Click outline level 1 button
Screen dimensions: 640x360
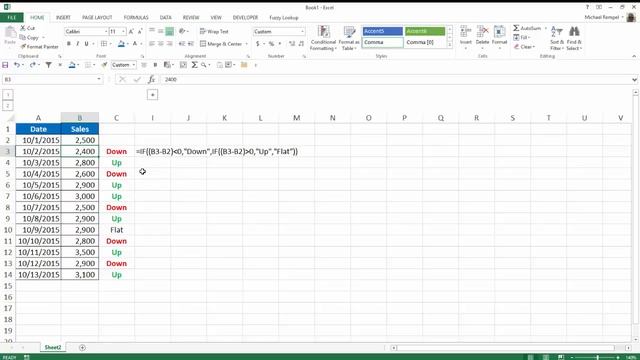point(8,95)
